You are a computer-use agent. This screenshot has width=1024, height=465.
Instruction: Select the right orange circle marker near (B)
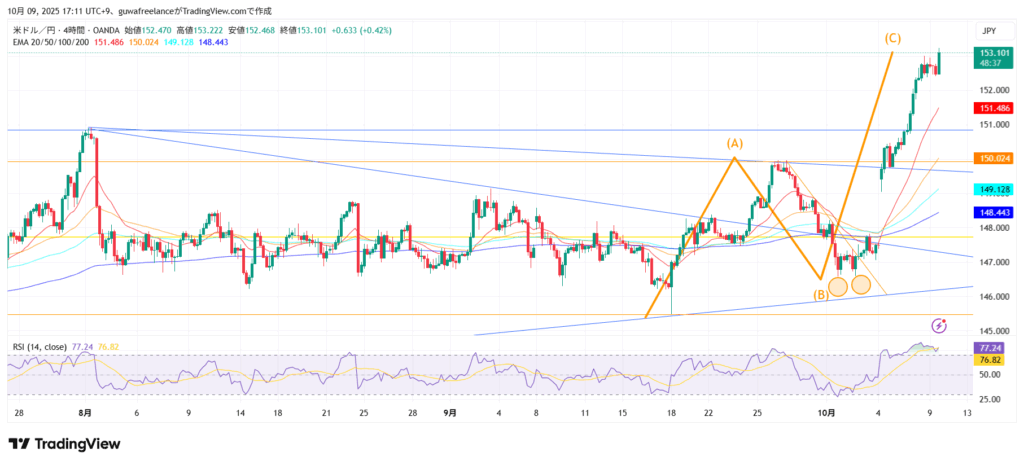pos(860,285)
